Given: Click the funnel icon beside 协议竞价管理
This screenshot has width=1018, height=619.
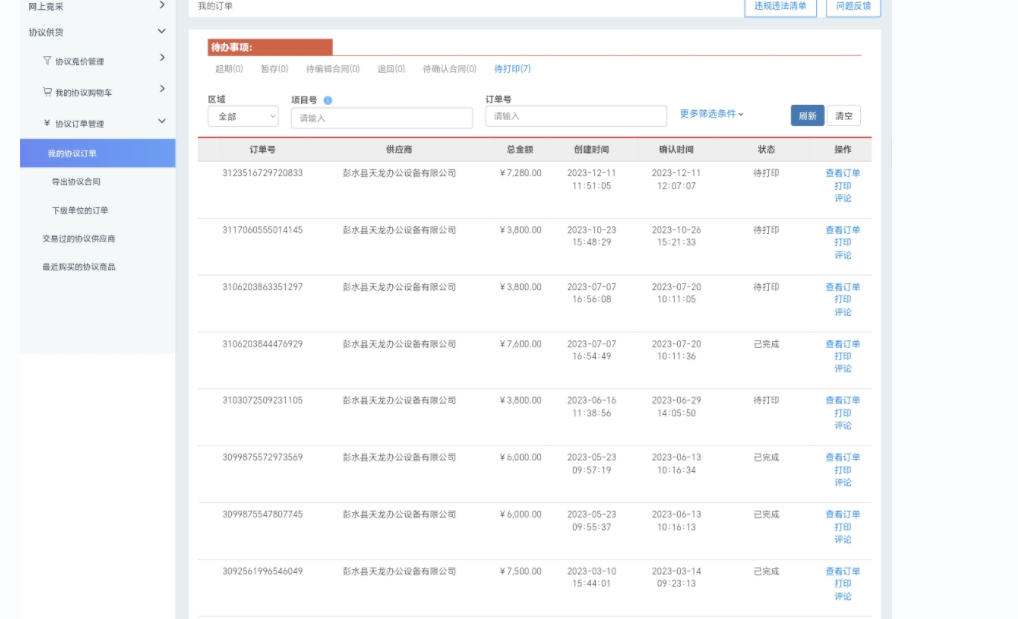Looking at the screenshot, I should click(x=47, y=61).
